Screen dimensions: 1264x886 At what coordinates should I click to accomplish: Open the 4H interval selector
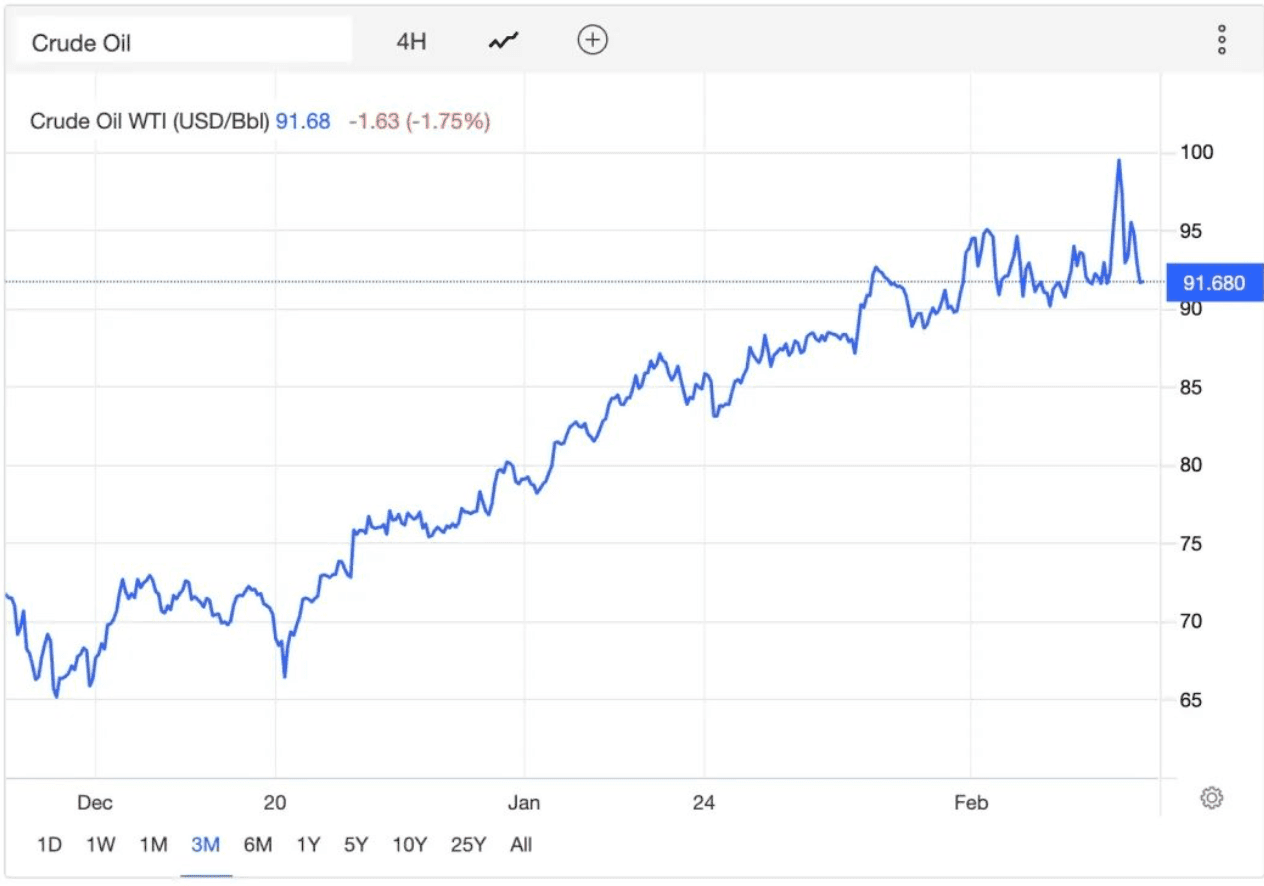click(x=411, y=42)
